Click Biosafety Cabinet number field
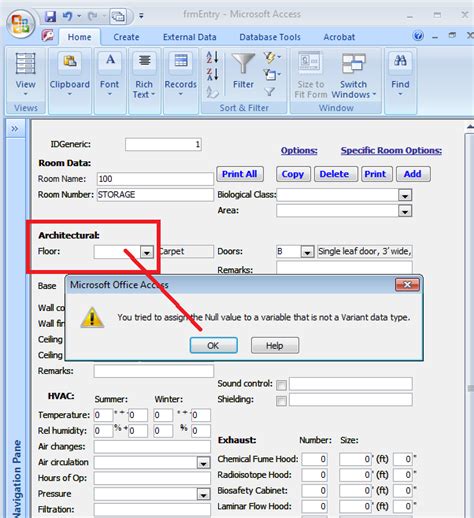The image size is (474, 518). point(315,491)
